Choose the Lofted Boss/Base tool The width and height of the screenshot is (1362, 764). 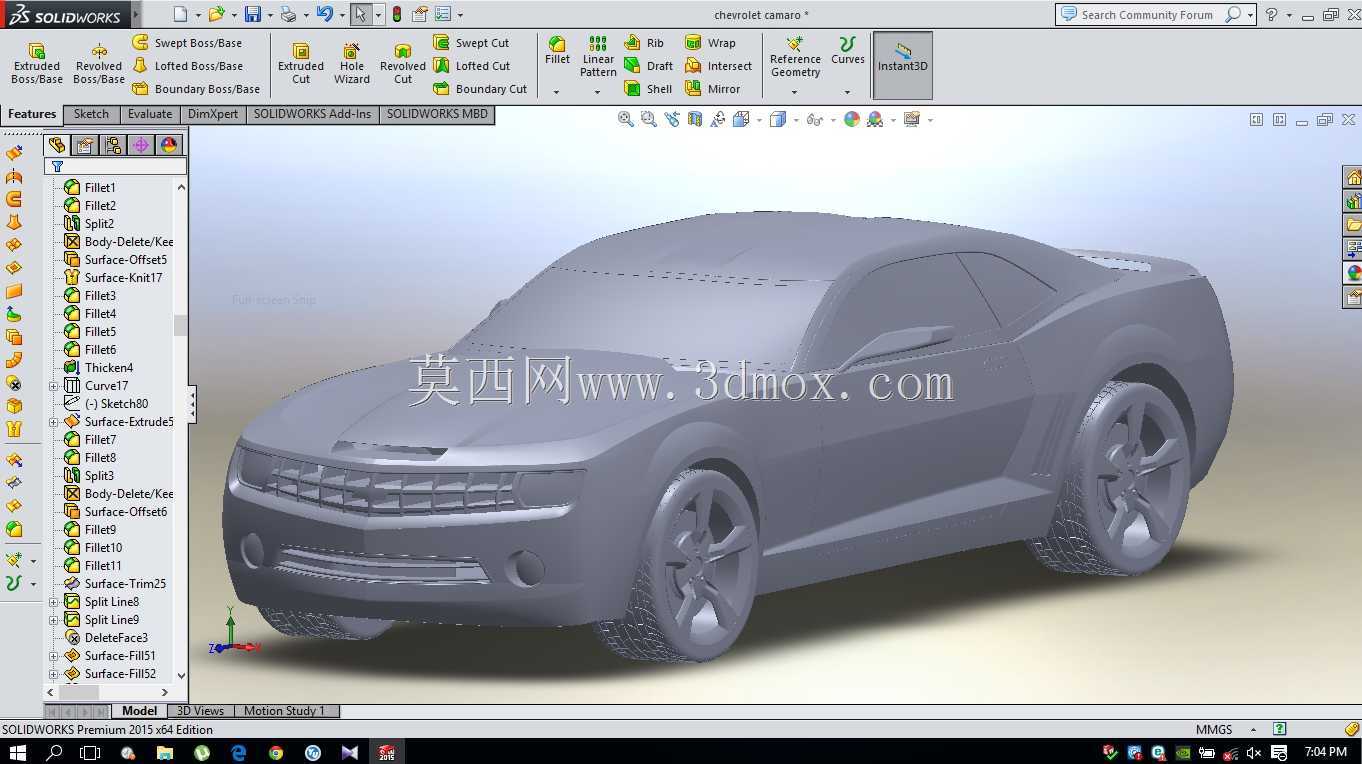188,66
